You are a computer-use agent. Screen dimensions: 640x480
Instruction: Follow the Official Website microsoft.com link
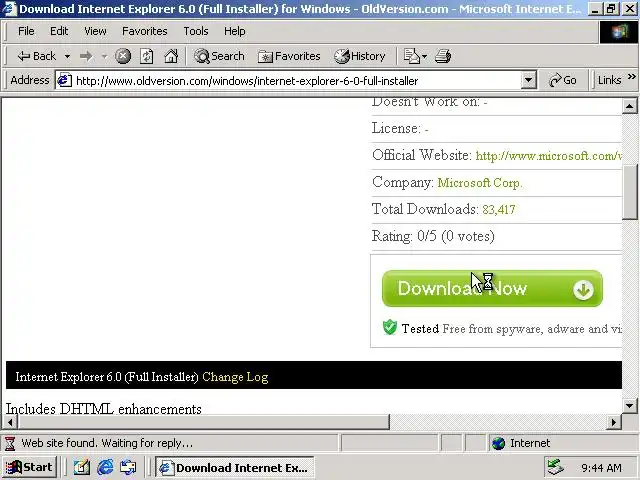pyautogui.click(x=549, y=156)
